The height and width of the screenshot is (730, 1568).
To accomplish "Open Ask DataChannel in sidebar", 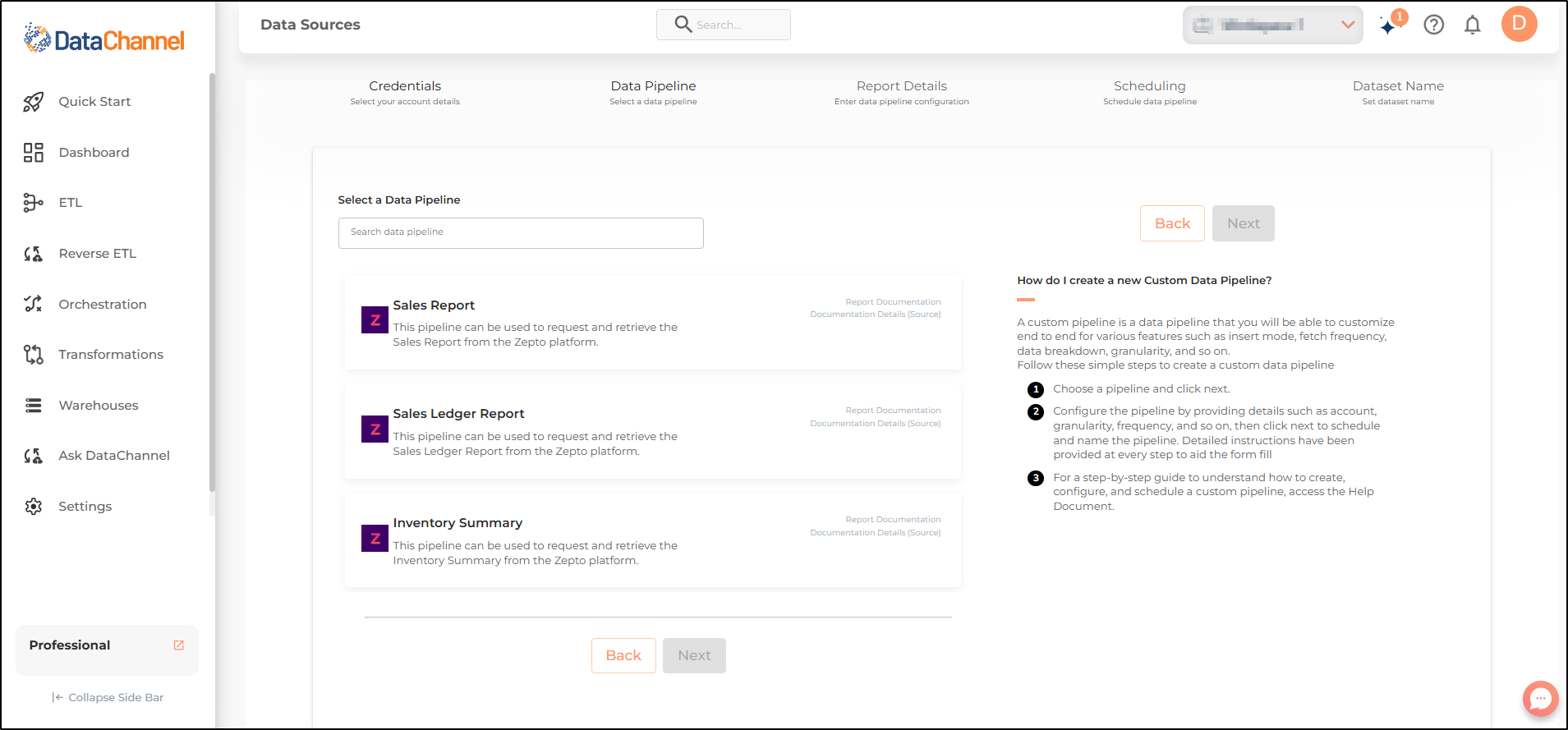I will [114, 456].
